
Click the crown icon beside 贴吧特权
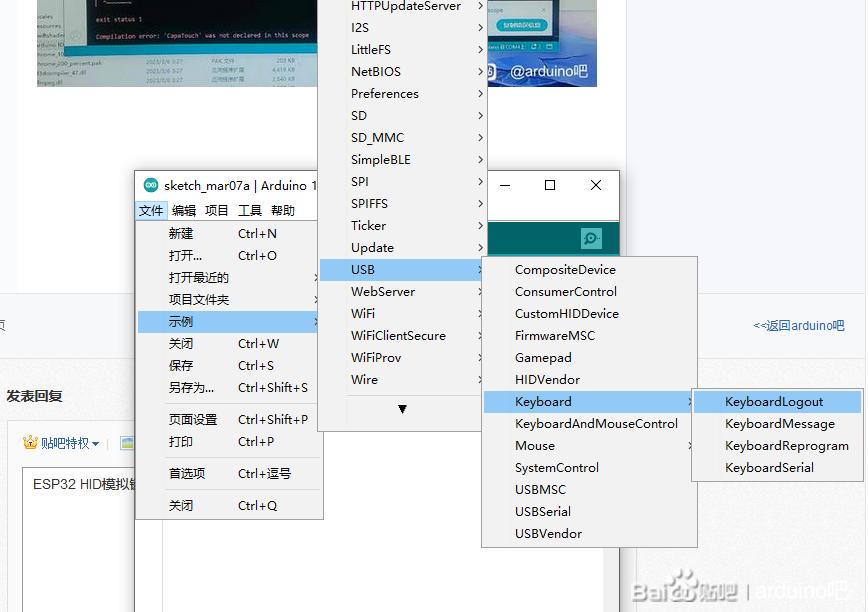[x=30, y=442]
